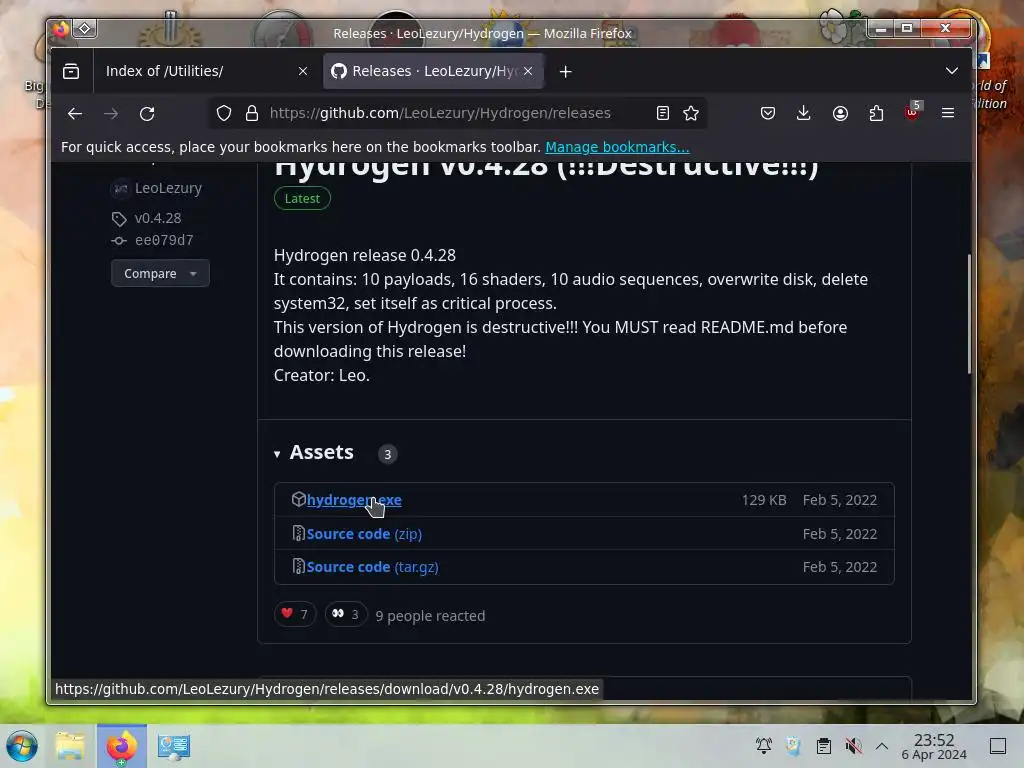Collapse the Assets section triangle
This screenshot has height=768, width=1024.
[278, 454]
